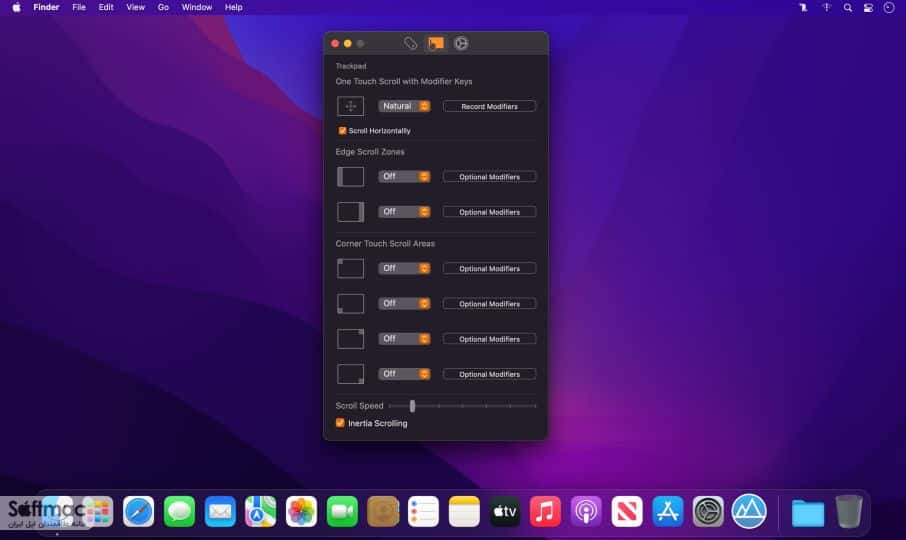906x540 pixels.
Task: Click the one touch scroll crosshair icon
Action: click(351, 106)
